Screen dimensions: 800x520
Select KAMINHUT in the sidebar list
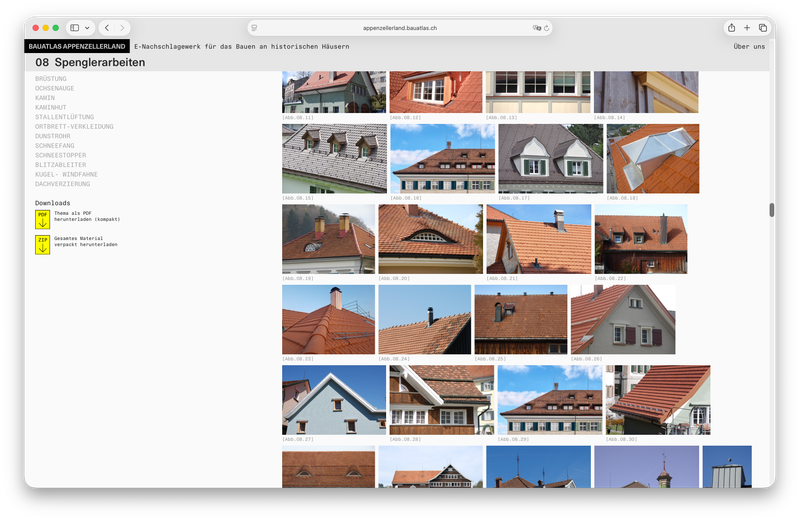pyautogui.click(x=51, y=108)
